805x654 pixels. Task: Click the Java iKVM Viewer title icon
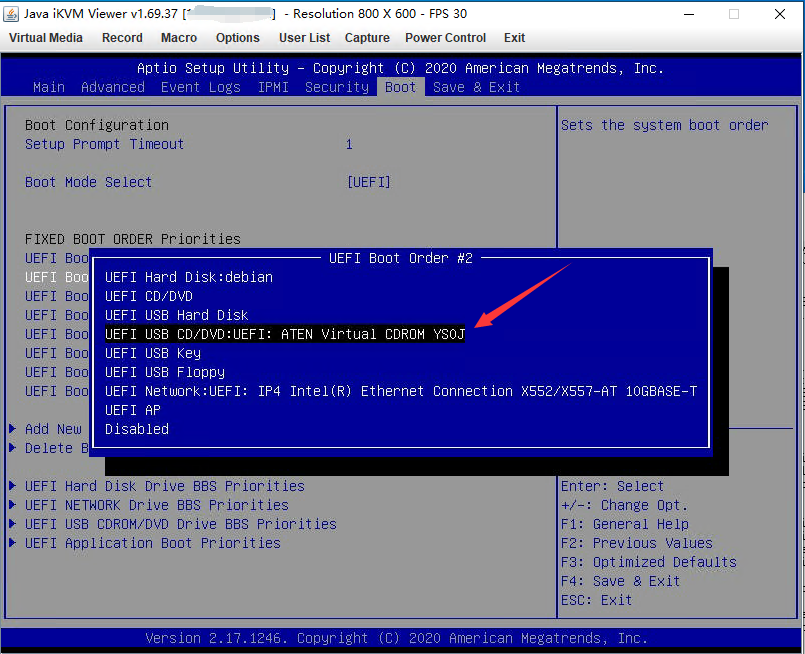click(11, 14)
